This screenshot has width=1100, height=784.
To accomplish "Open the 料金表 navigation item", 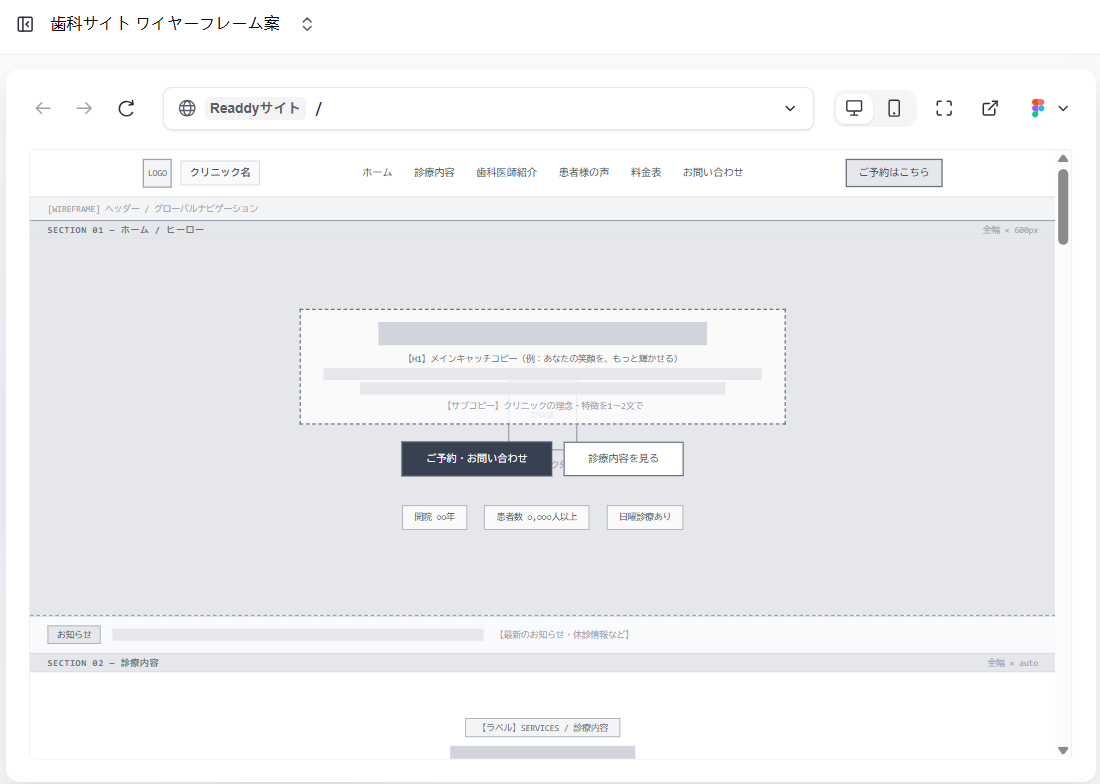I will pyautogui.click(x=646, y=173).
